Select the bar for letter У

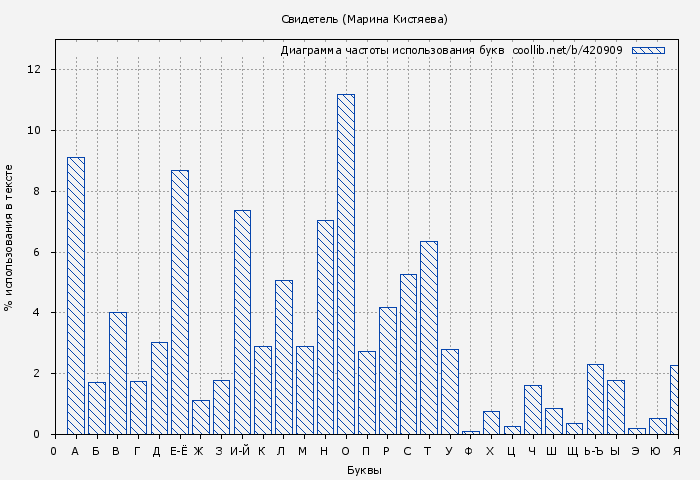(450, 391)
